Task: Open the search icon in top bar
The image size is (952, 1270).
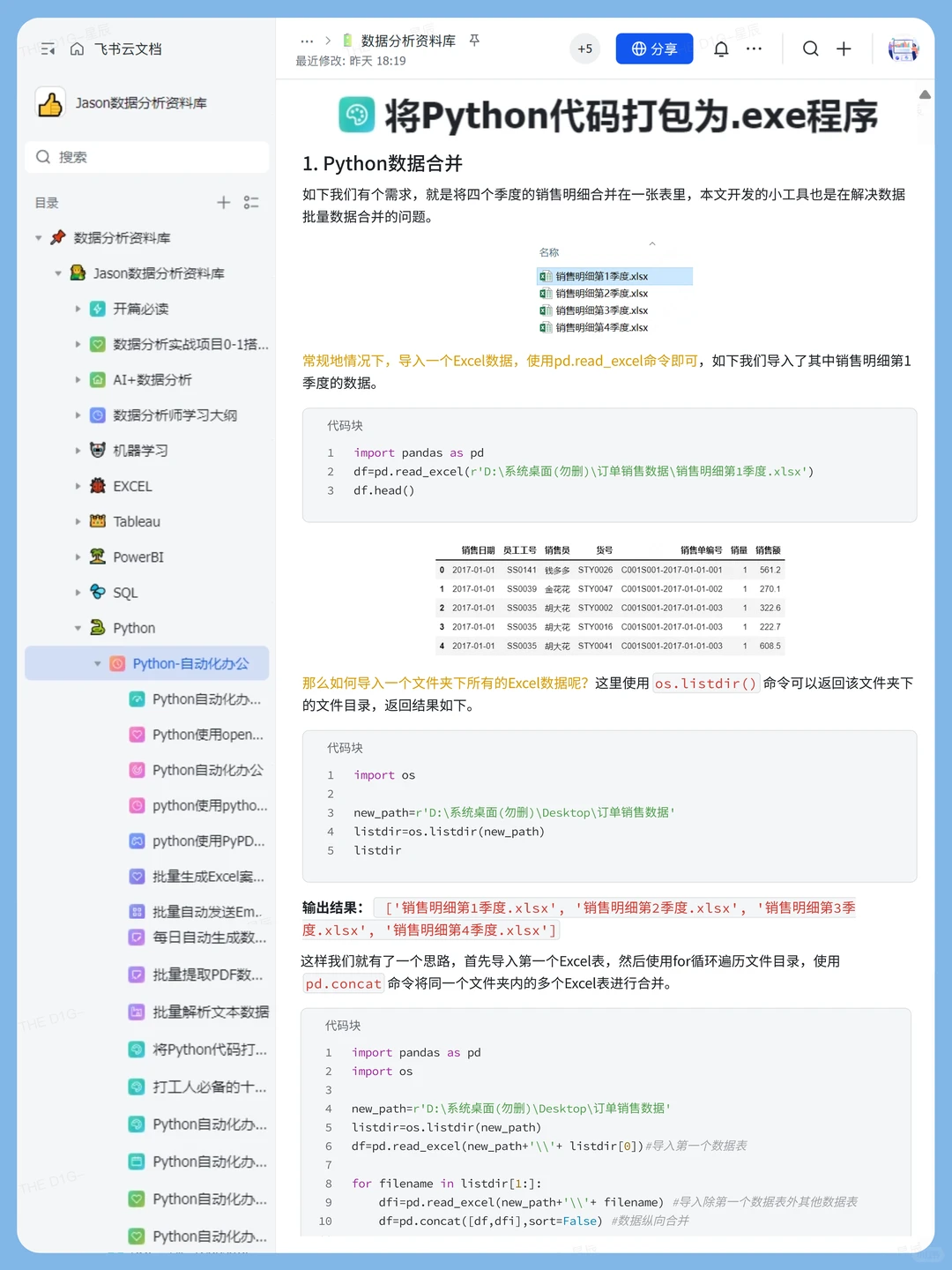Action: pos(810,49)
